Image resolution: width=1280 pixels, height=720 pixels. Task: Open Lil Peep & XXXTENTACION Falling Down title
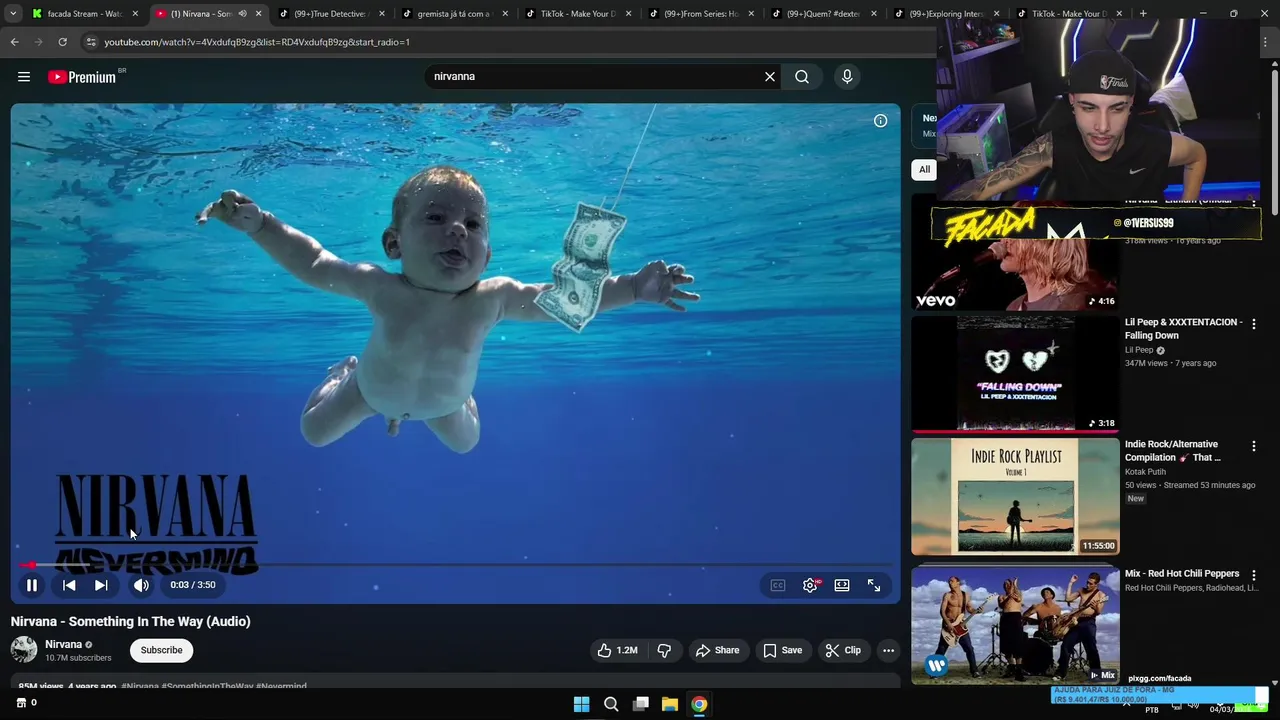click(x=1183, y=329)
